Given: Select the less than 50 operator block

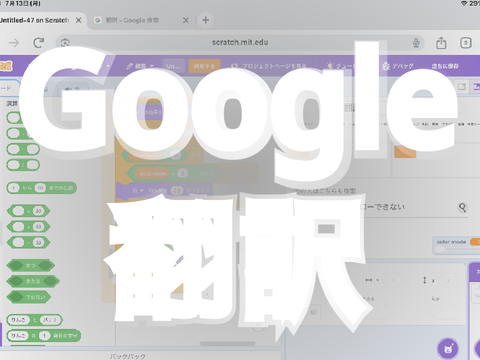Looking at the screenshot, I should pyautogui.click(x=28, y=227).
